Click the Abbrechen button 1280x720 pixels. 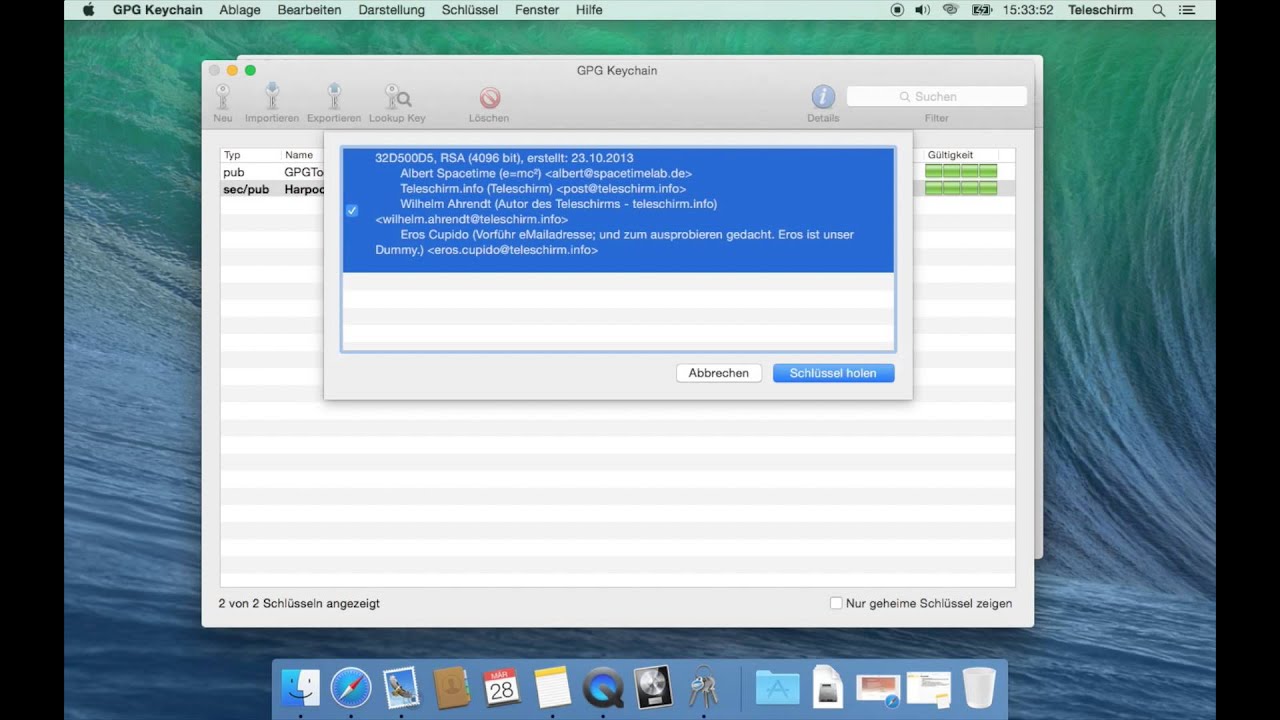coord(718,373)
